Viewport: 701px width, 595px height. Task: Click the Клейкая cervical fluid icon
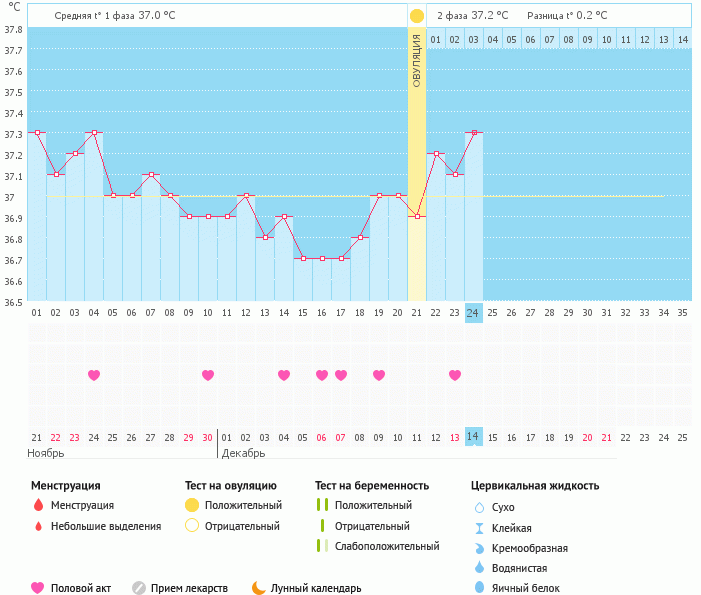pyautogui.click(x=479, y=527)
